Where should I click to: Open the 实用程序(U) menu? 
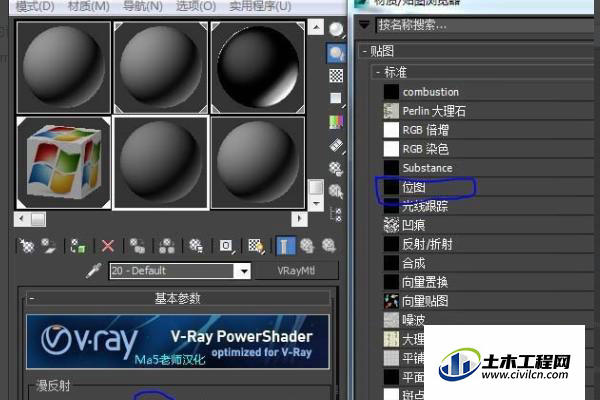260,7
